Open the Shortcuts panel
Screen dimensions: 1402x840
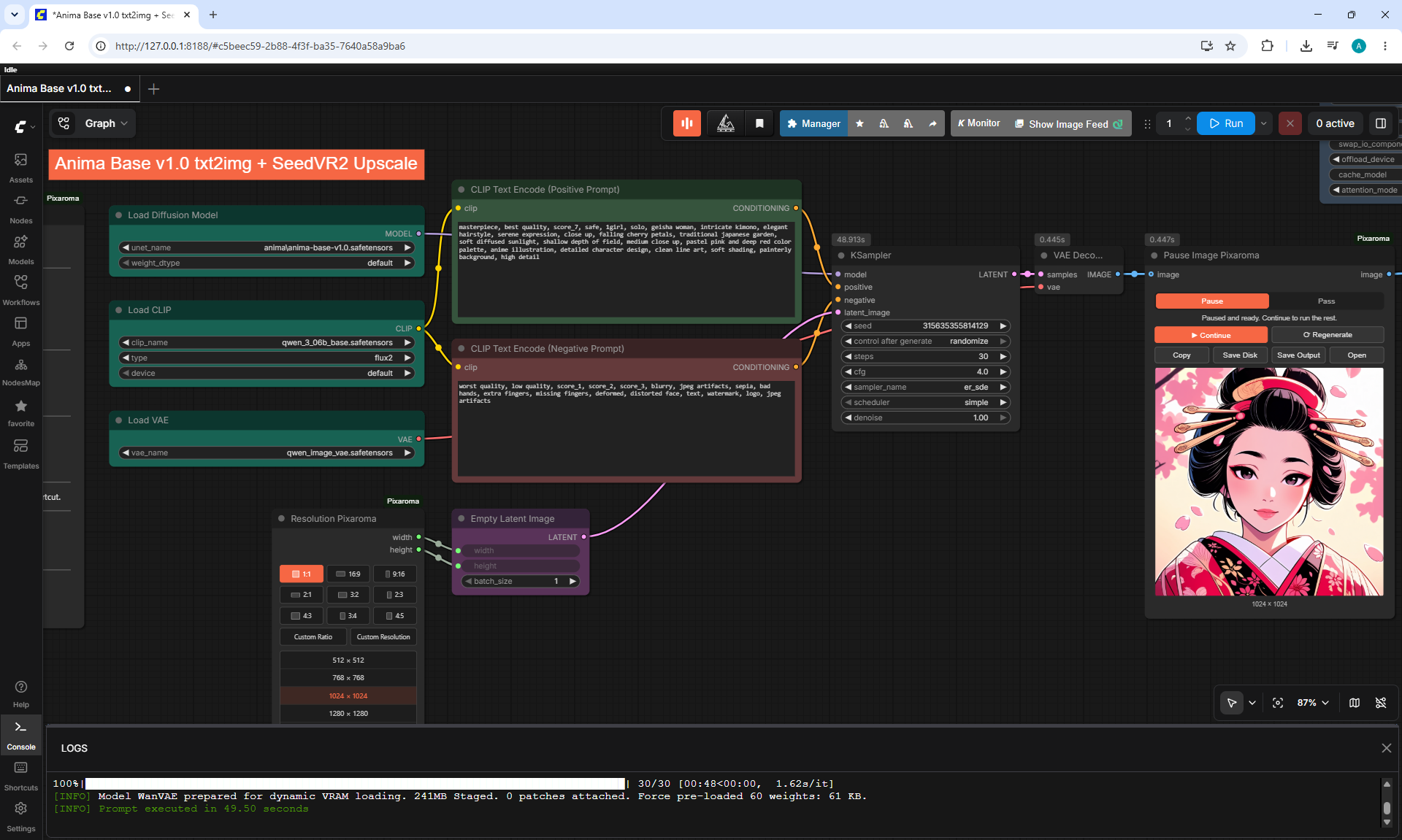click(20, 776)
